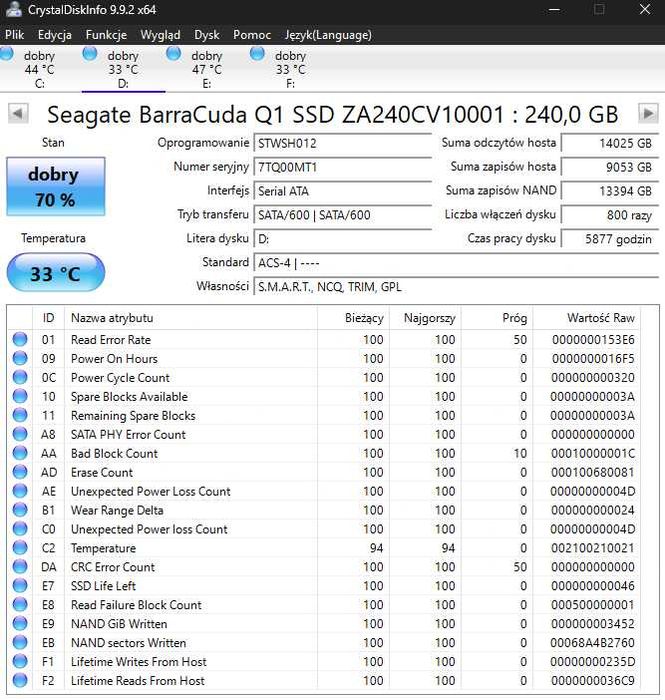Click the Wartość Raw column header

587,318
